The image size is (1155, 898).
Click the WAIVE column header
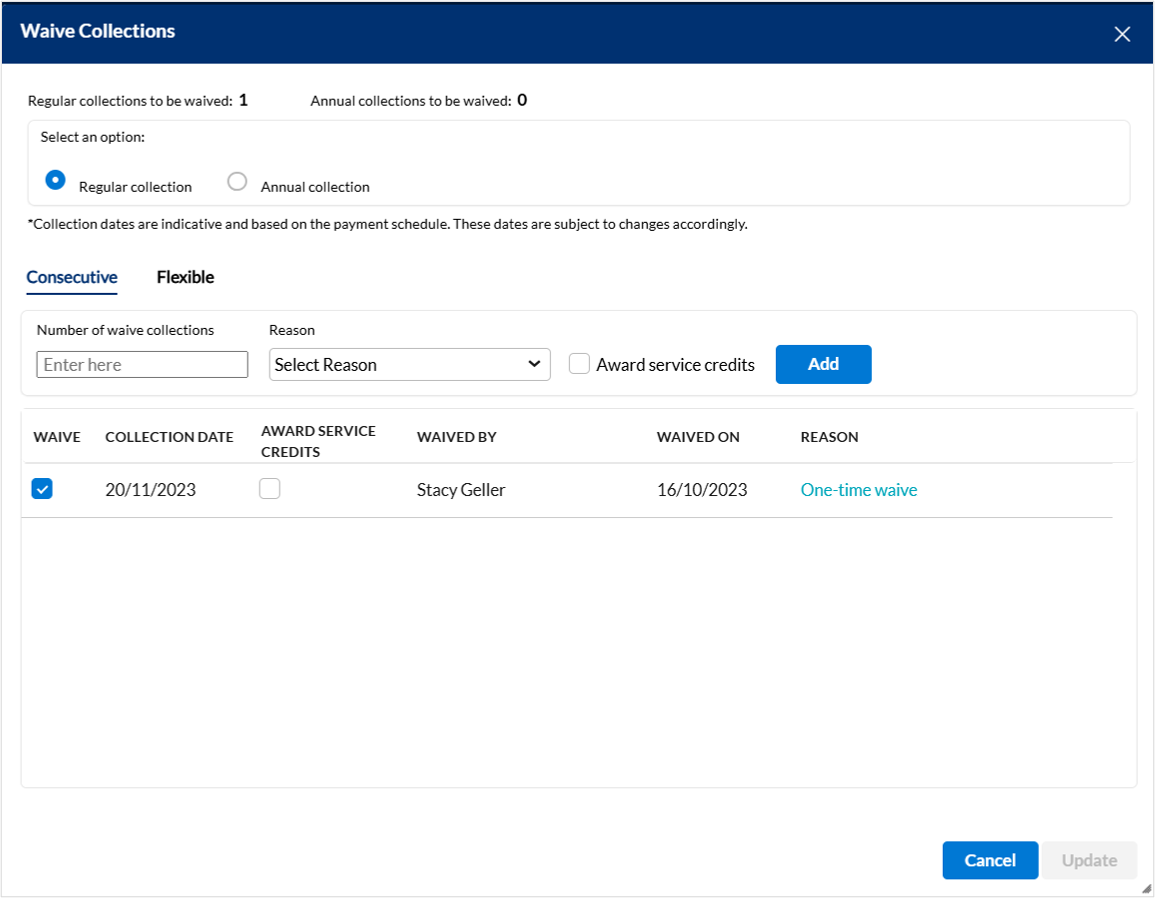pyautogui.click(x=57, y=437)
